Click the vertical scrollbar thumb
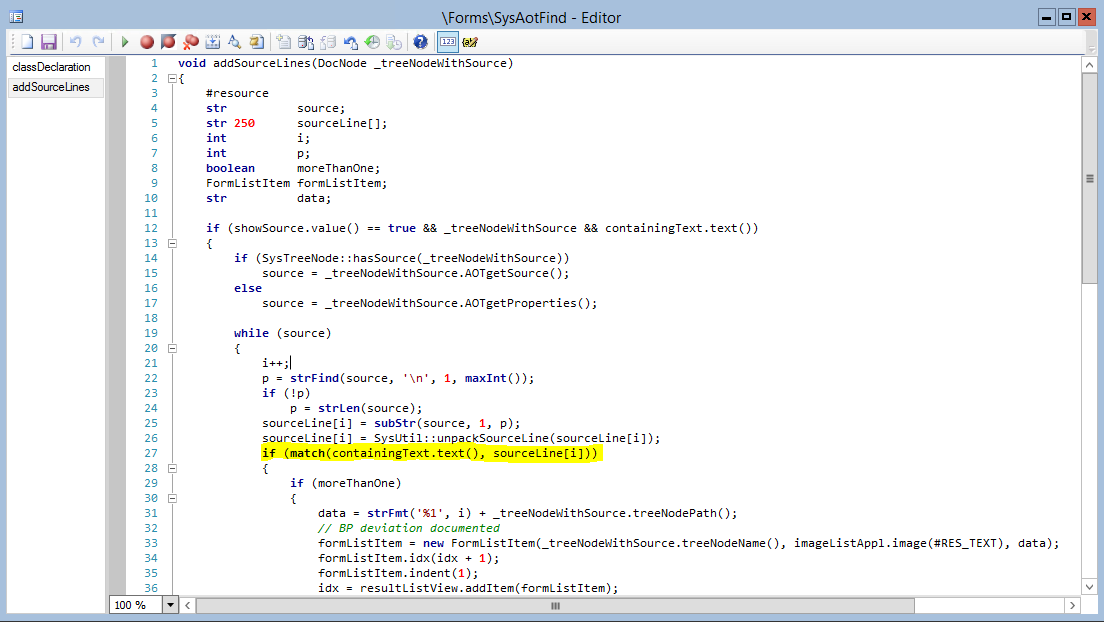The width and height of the screenshot is (1104, 622). [x=1089, y=179]
